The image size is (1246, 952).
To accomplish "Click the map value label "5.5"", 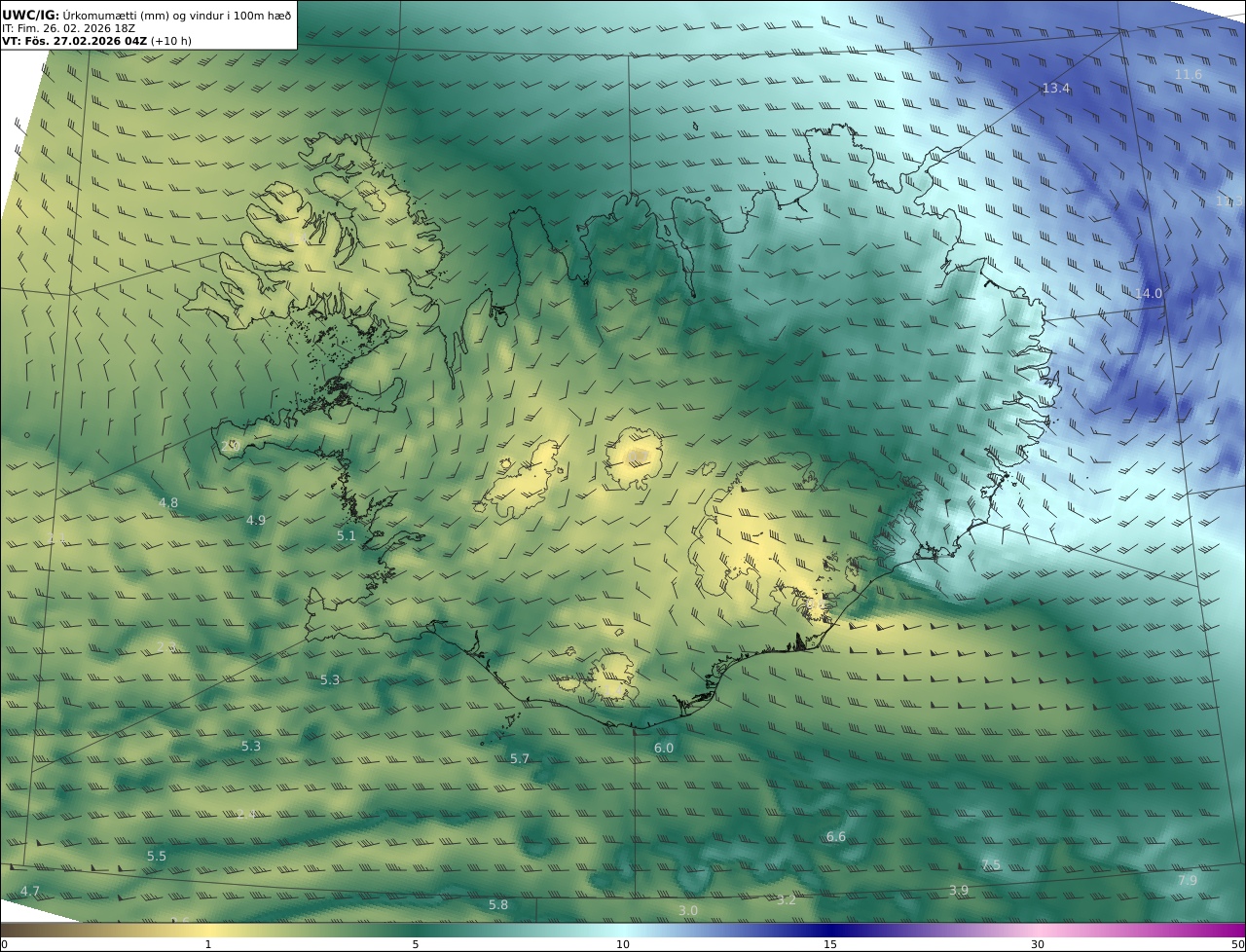I will coord(157,857).
